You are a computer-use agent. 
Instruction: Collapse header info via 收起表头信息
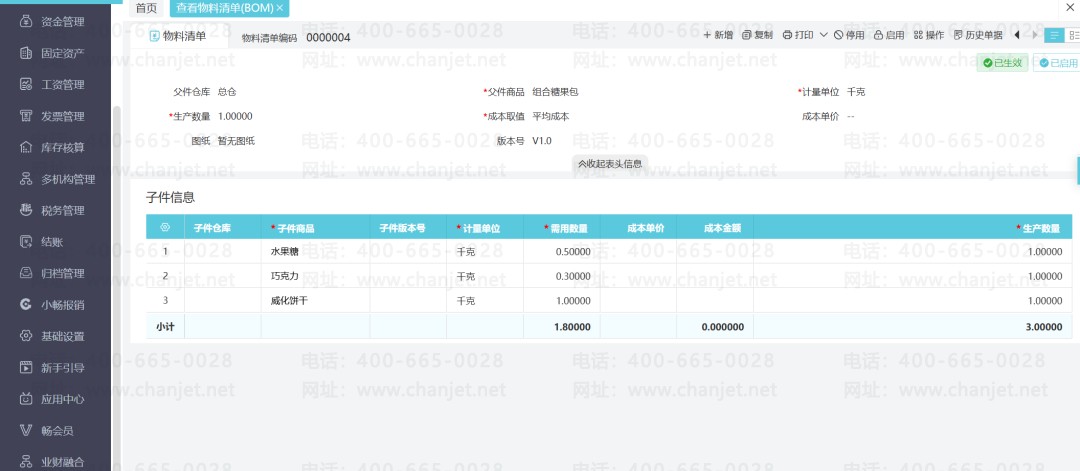pos(610,164)
